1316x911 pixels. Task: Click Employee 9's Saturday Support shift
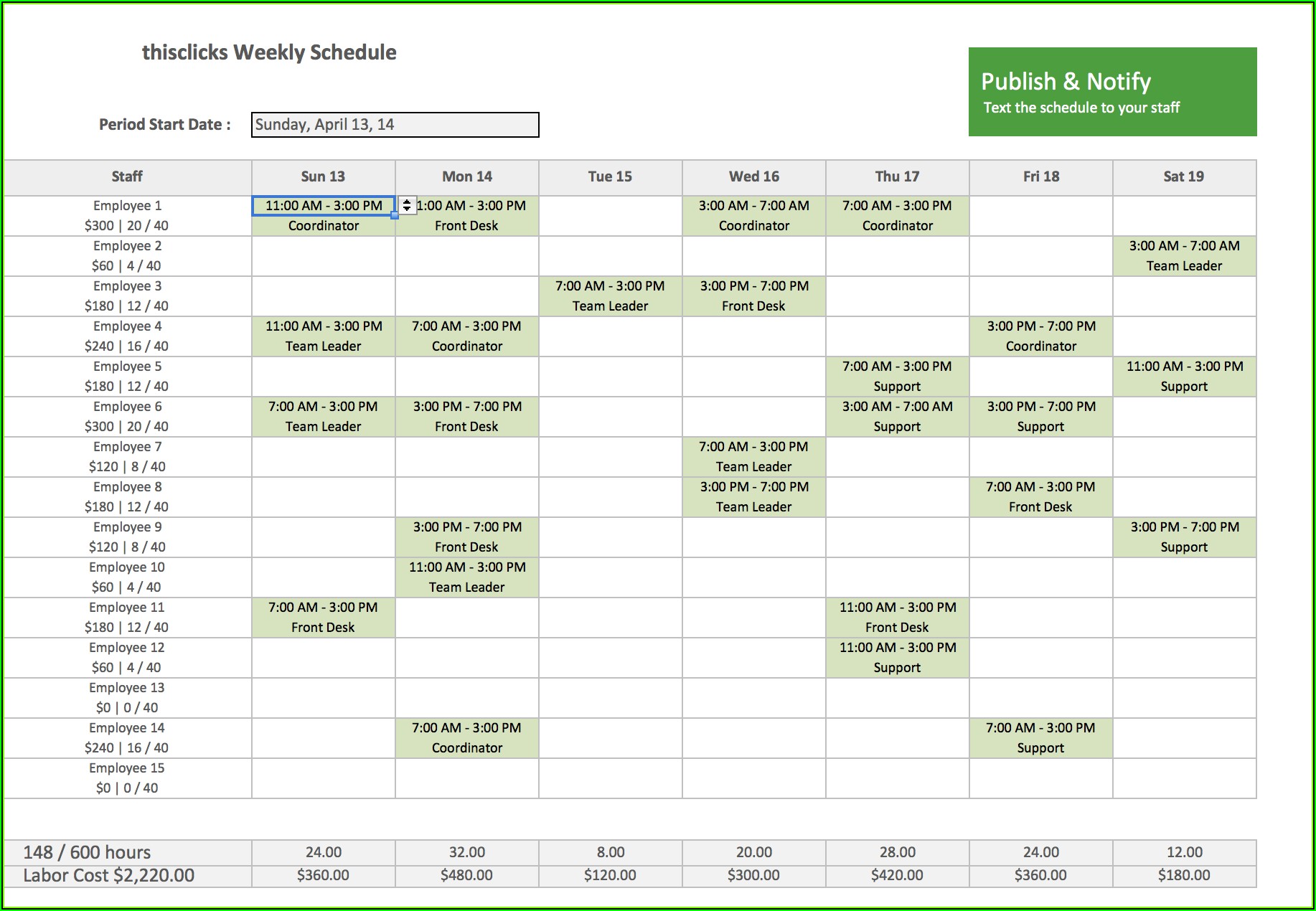(x=1184, y=537)
